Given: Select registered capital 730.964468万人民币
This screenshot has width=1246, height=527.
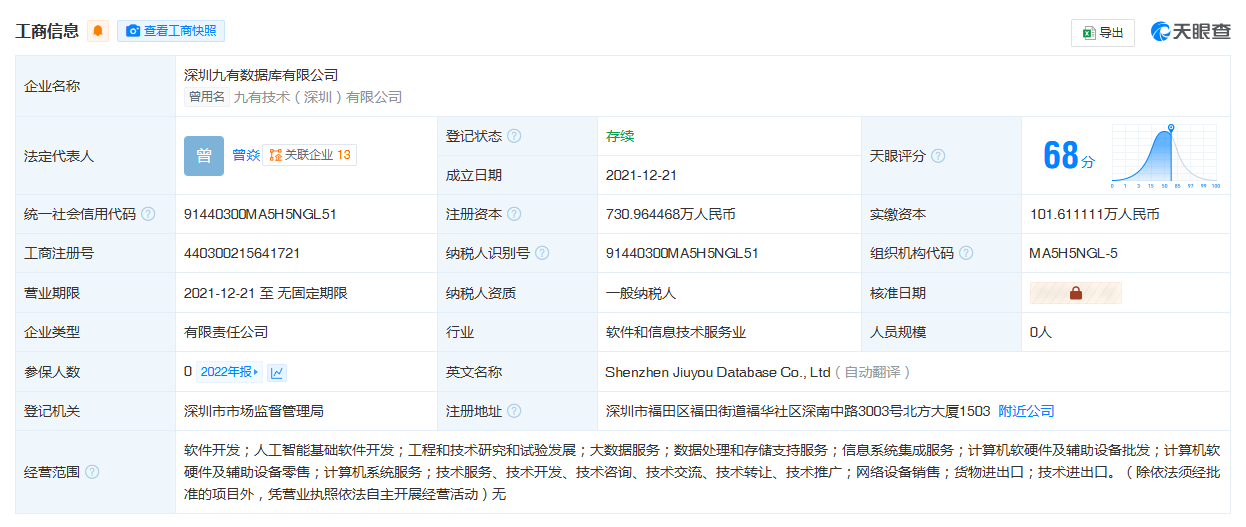Looking at the screenshot, I should (x=671, y=214).
